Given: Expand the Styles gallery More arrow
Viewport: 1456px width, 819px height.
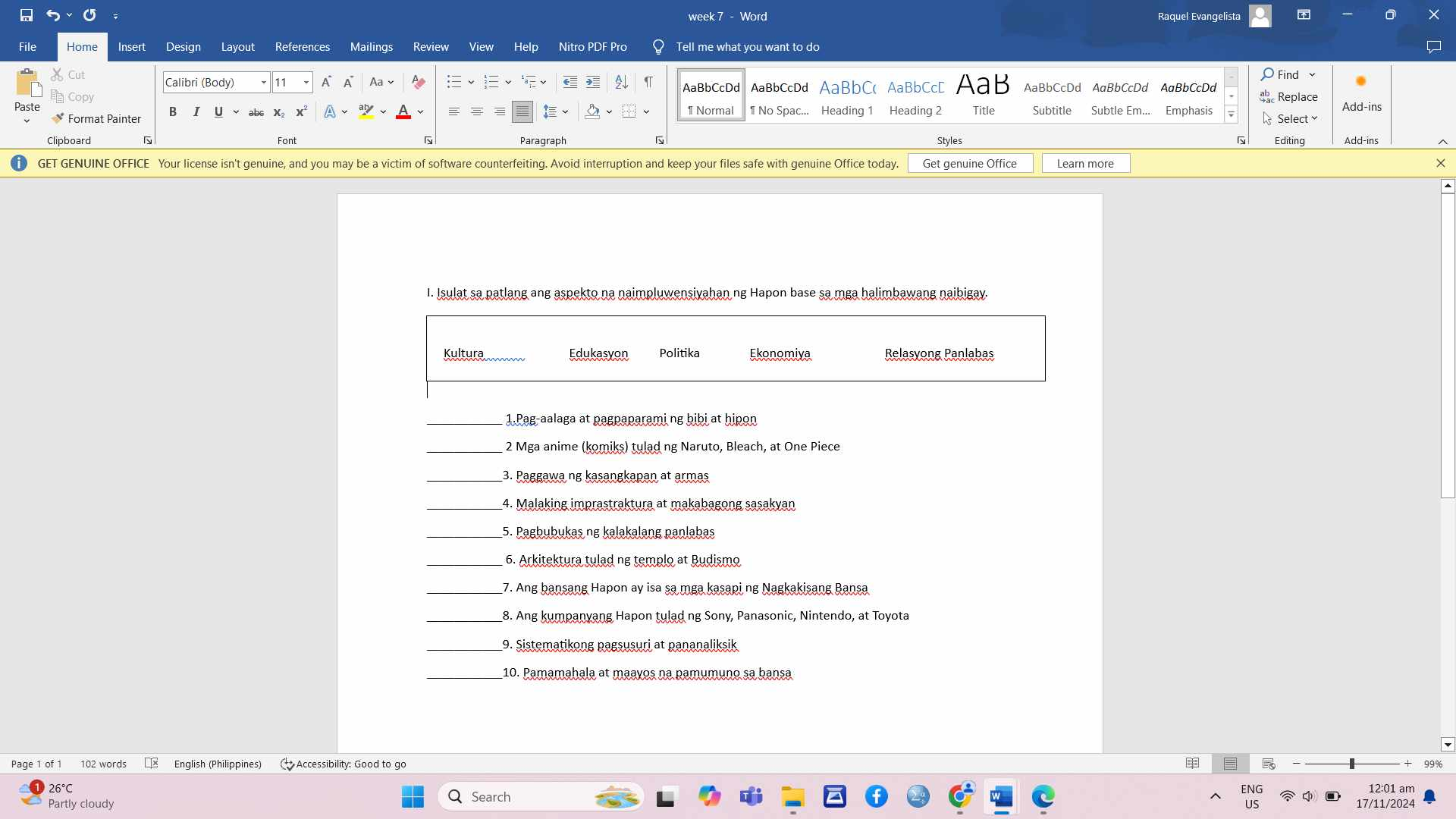Looking at the screenshot, I should coord(1232,115).
